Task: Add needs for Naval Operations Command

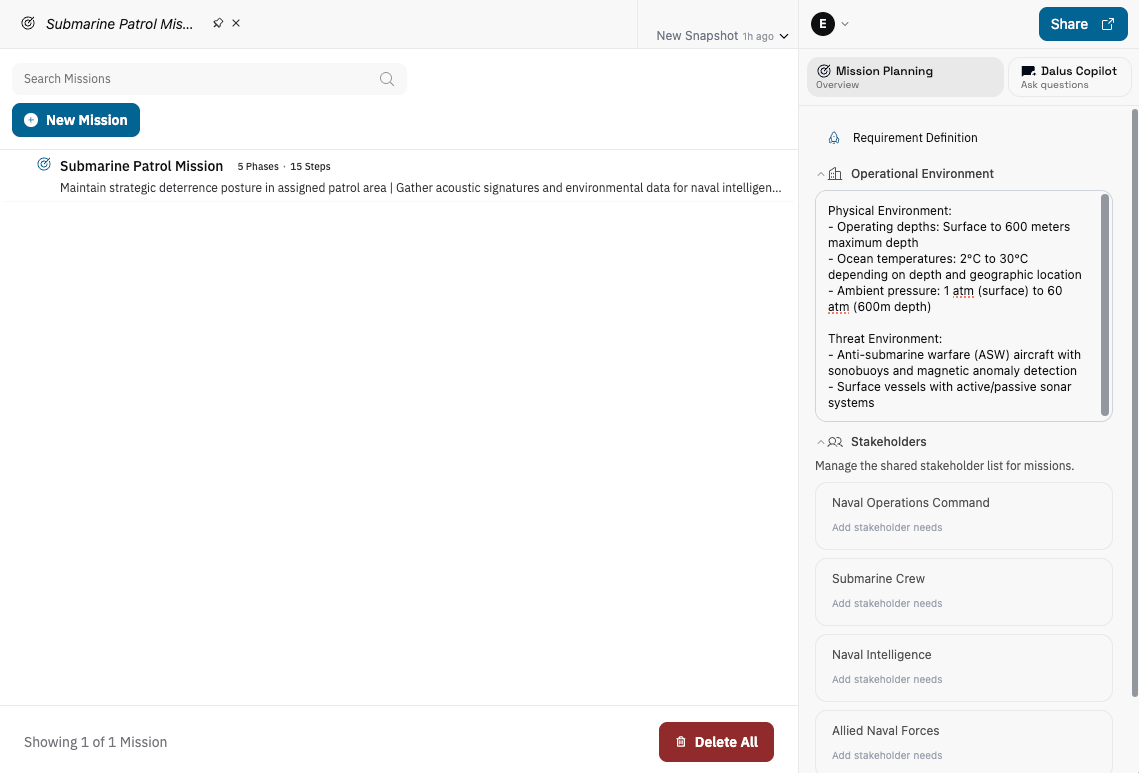Action: [x=887, y=527]
